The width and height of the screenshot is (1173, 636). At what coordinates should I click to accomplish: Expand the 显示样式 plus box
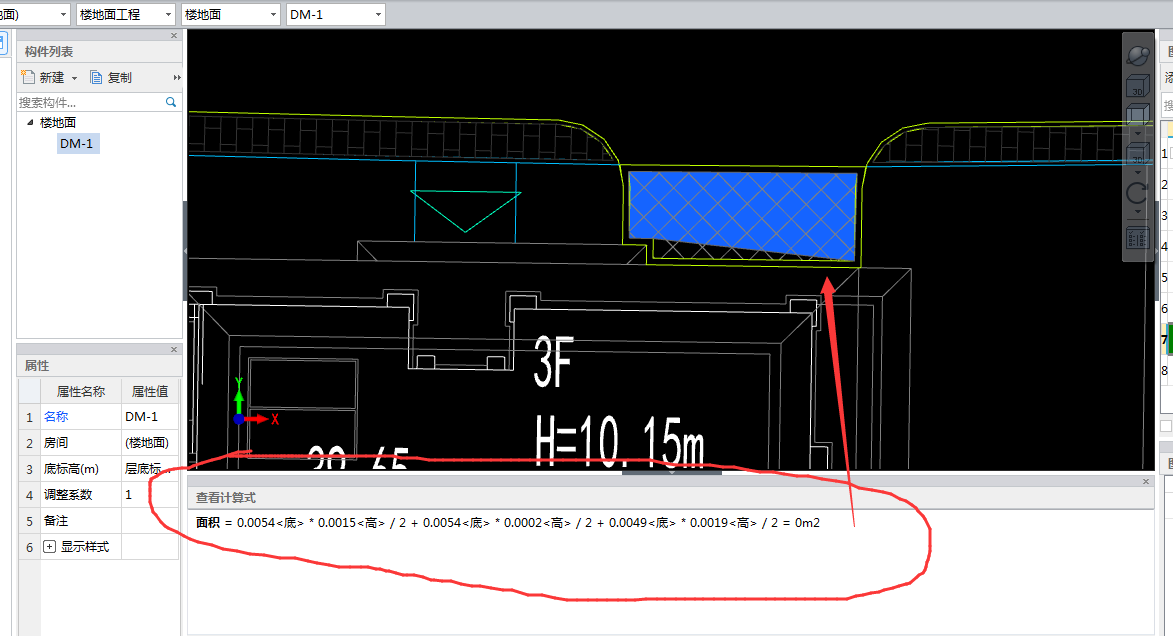[x=49, y=546]
